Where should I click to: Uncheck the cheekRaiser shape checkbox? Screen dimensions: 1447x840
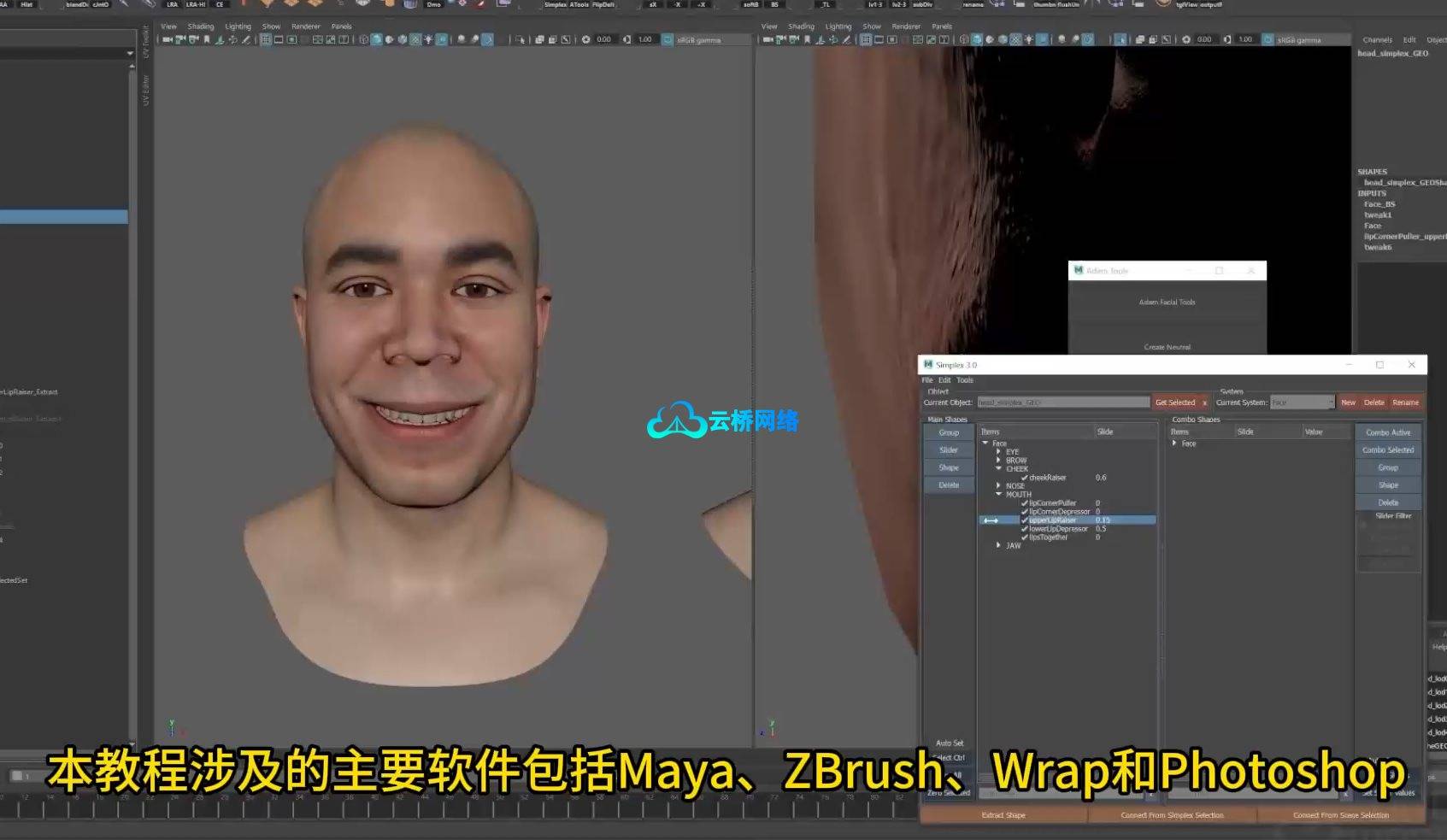click(x=1024, y=478)
